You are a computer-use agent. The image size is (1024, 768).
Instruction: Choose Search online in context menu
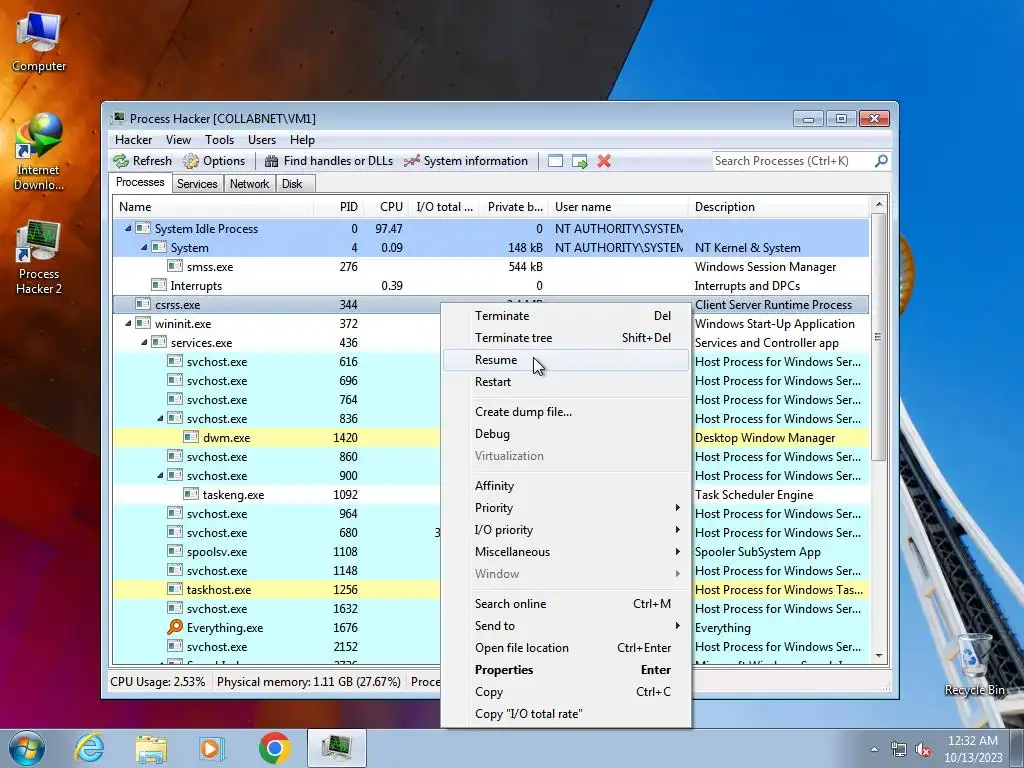pyautogui.click(x=566, y=604)
